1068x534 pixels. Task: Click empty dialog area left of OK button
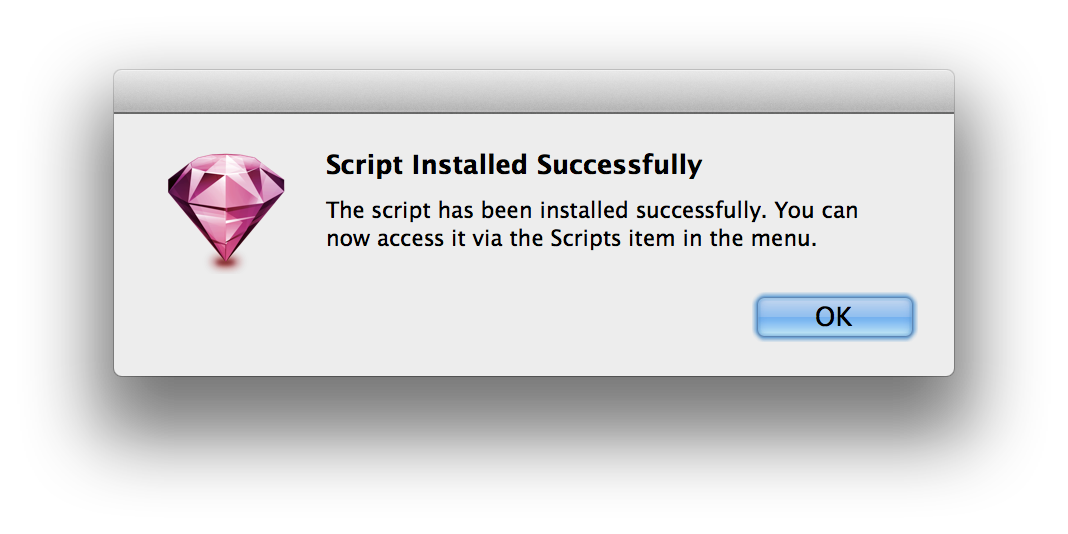(545, 317)
